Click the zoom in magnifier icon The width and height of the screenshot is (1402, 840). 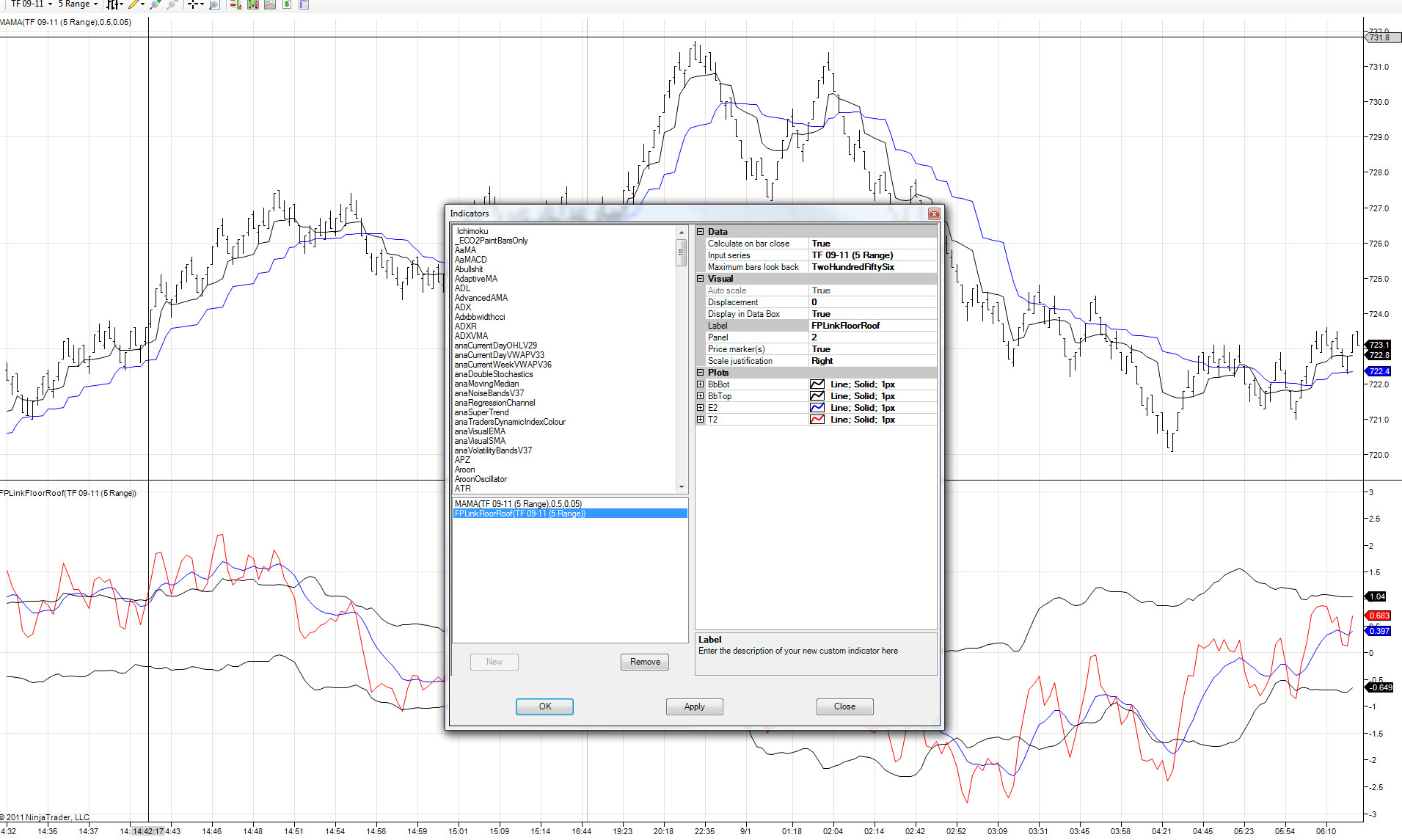coord(156,4)
